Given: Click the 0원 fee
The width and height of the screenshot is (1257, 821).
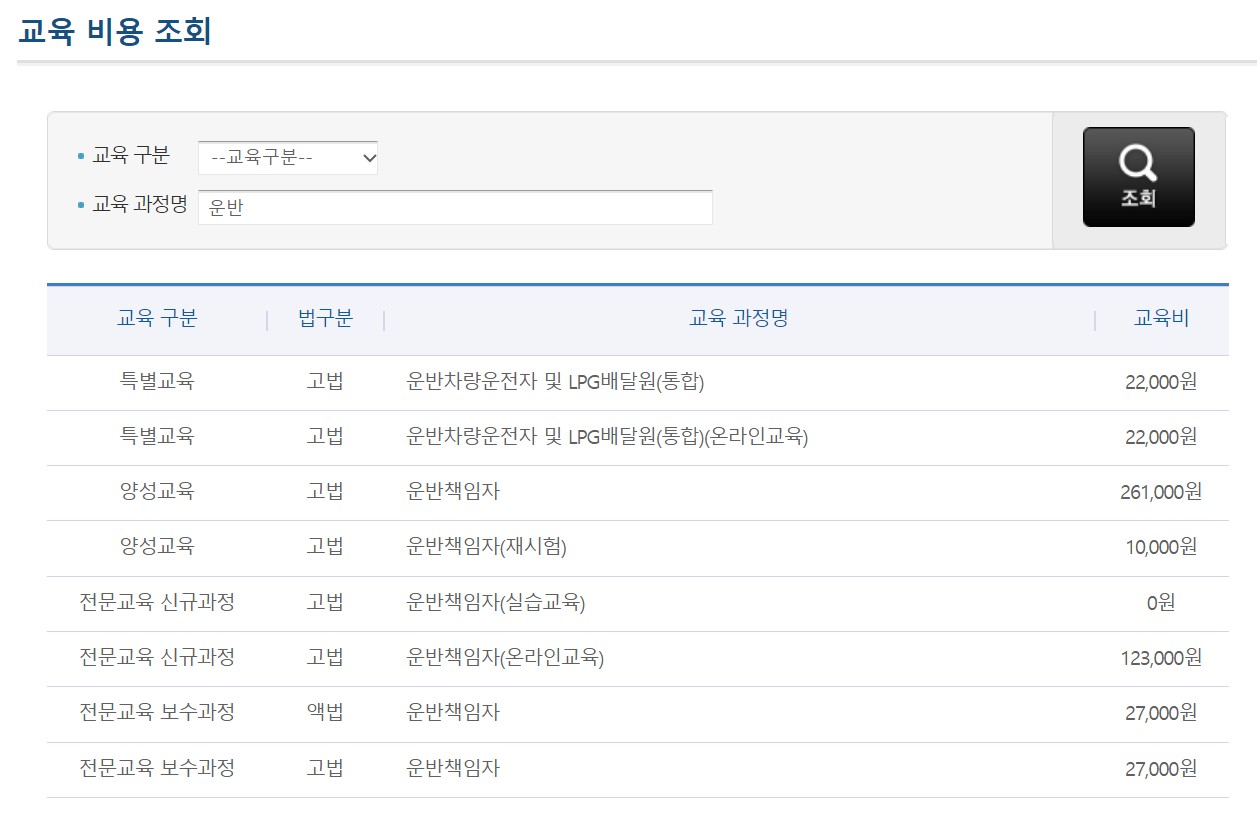Looking at the screenshot, I should [1161, 603].
